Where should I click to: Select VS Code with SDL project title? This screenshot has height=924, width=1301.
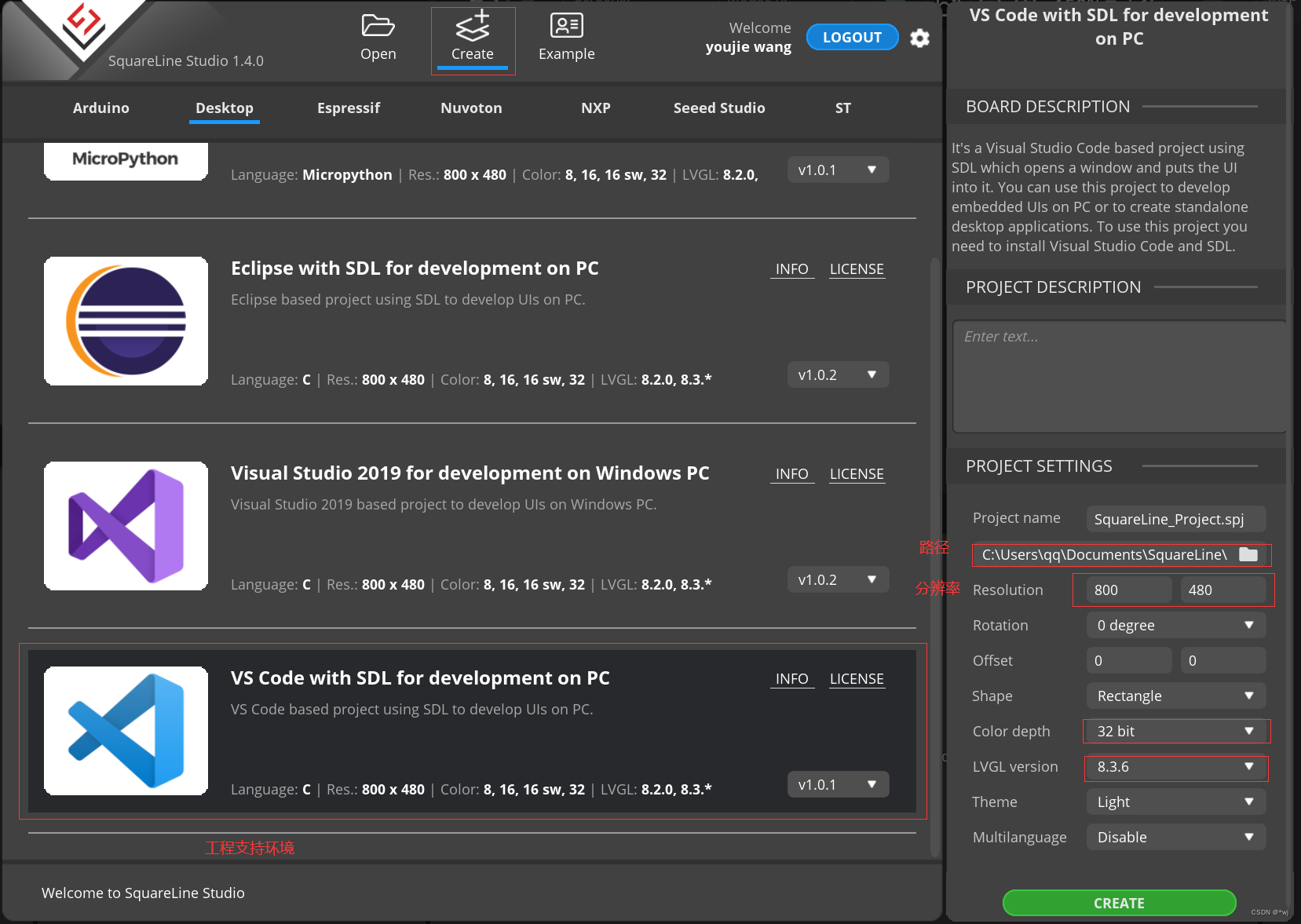point(420,678)
